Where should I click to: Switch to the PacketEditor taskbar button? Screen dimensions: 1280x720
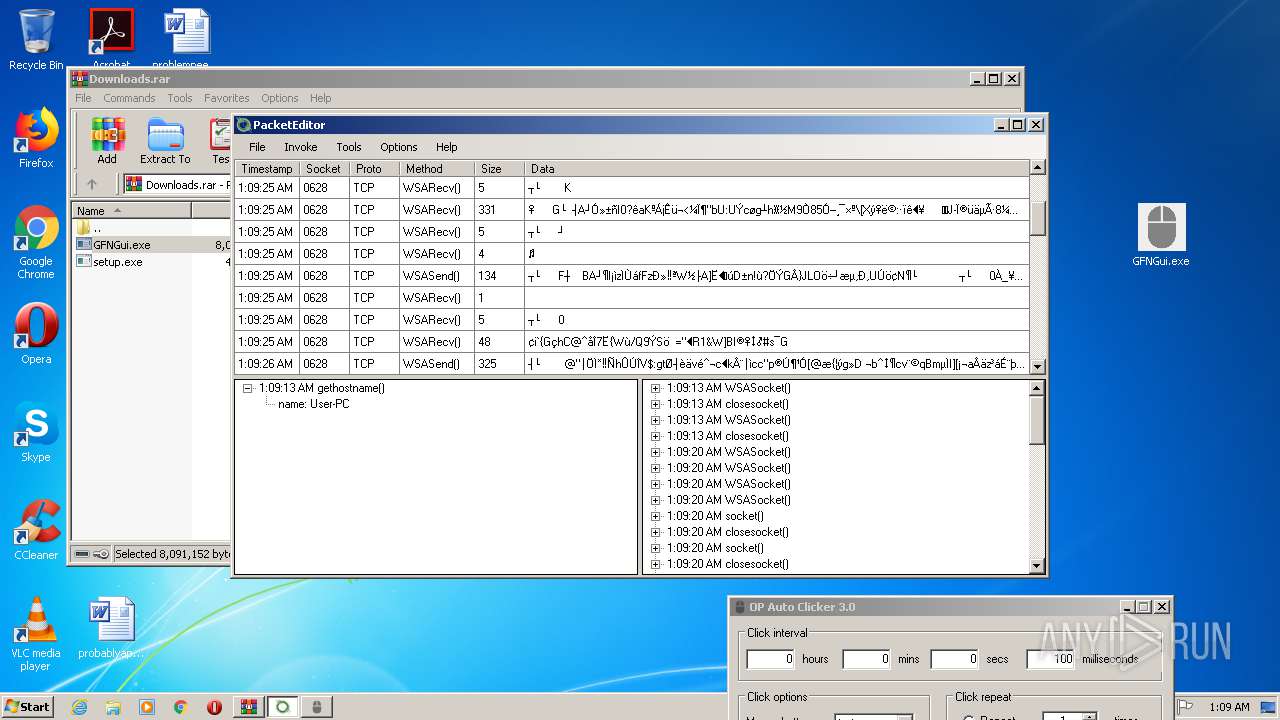click(283, 707)
